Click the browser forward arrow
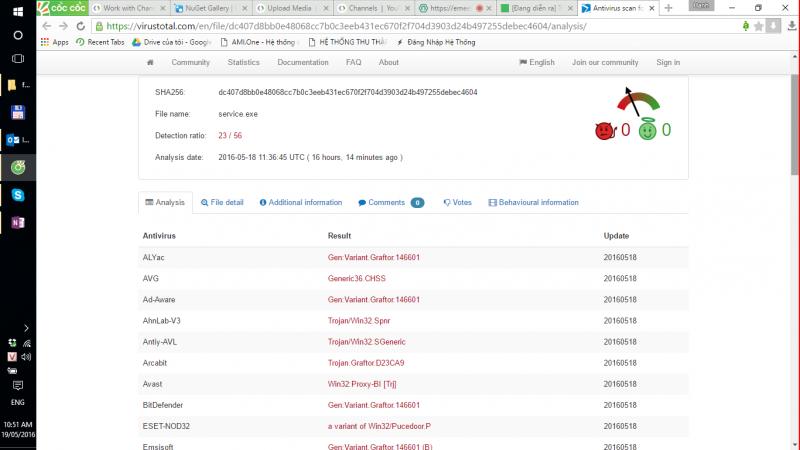The width and height of the screenshot is (800, 450). point(63,26)
